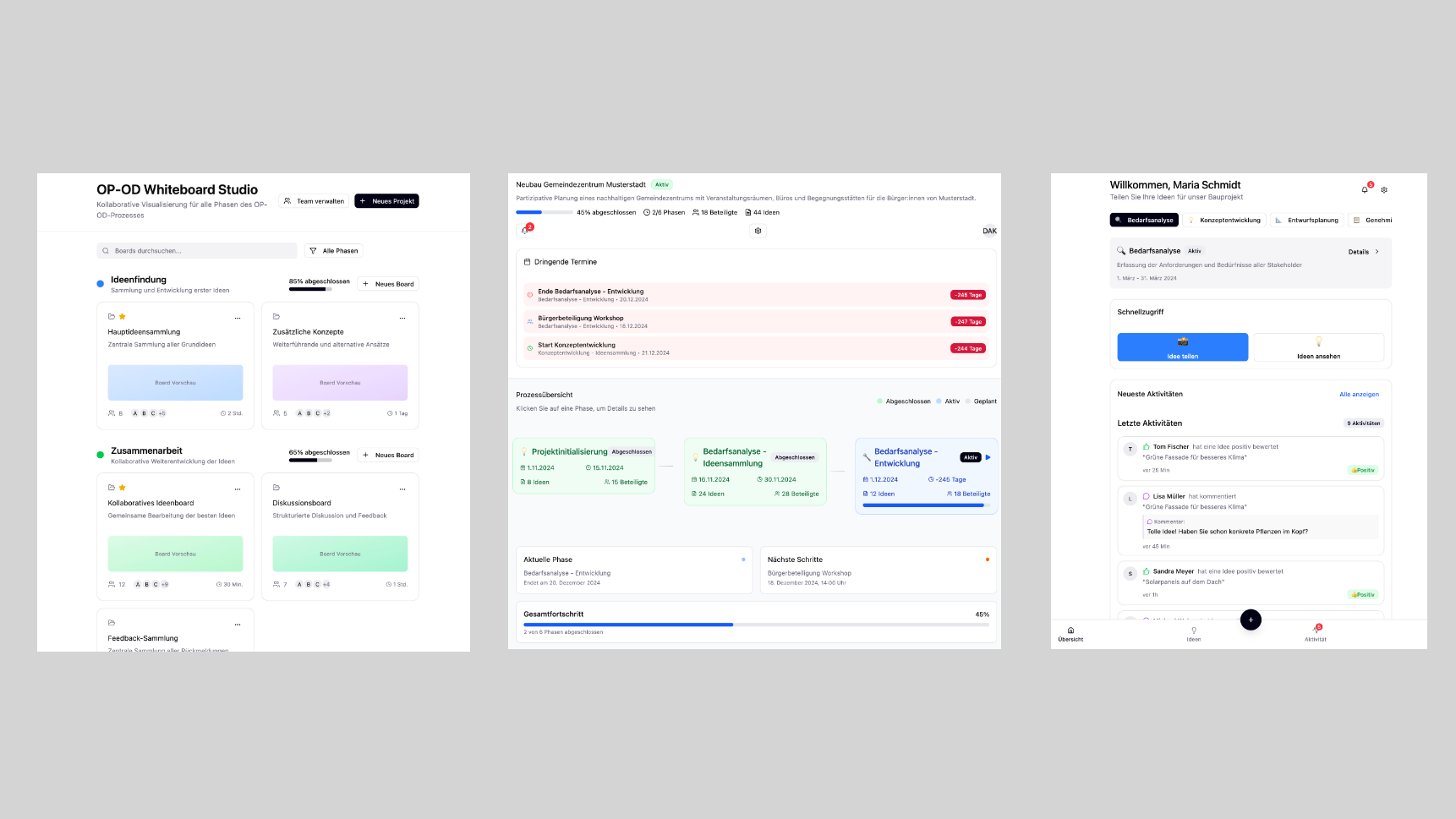Open the Alle Phasen filter dropdown

334,251
